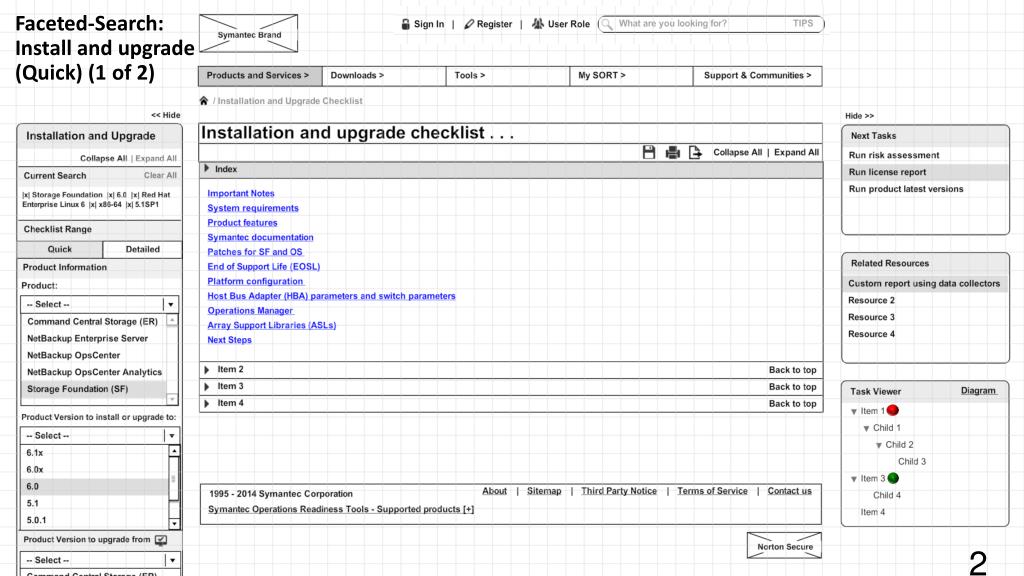Screen dimensions: 1024x576
Task: Expand the Item 4 section
Action: (x=207, y=404)
